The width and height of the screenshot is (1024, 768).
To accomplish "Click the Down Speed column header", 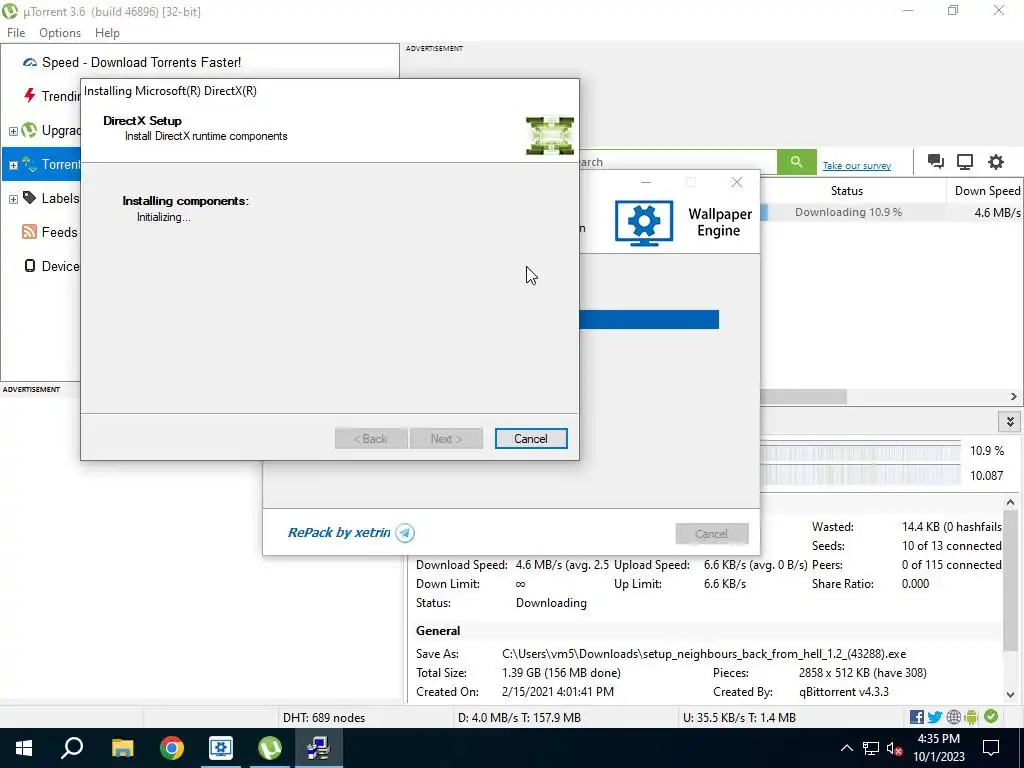I will pos(986,191).
